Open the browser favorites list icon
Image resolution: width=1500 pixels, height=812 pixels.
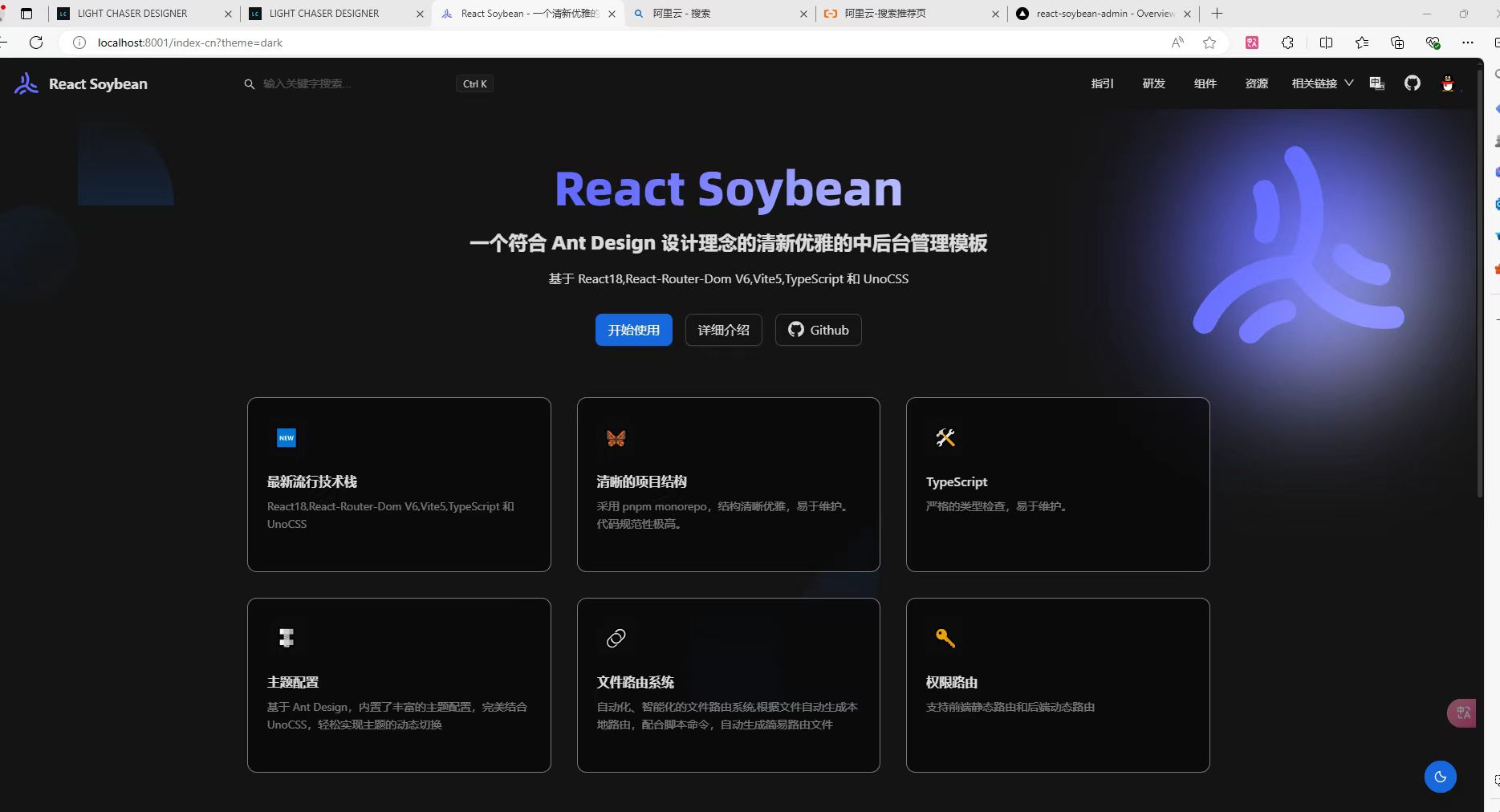point(1362,43)
